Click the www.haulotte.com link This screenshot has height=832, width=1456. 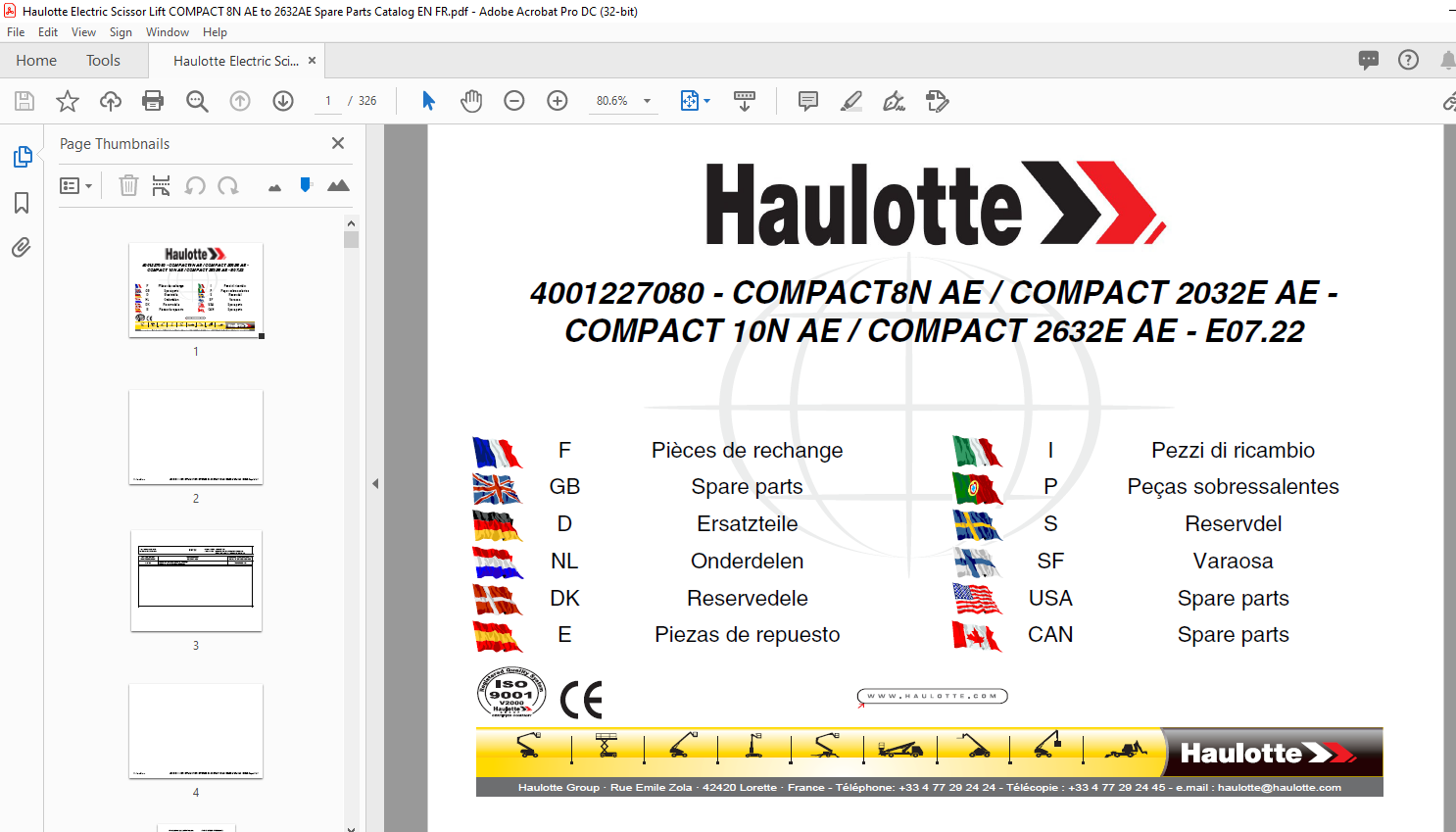pyautogui.click(x=932, y=697)
